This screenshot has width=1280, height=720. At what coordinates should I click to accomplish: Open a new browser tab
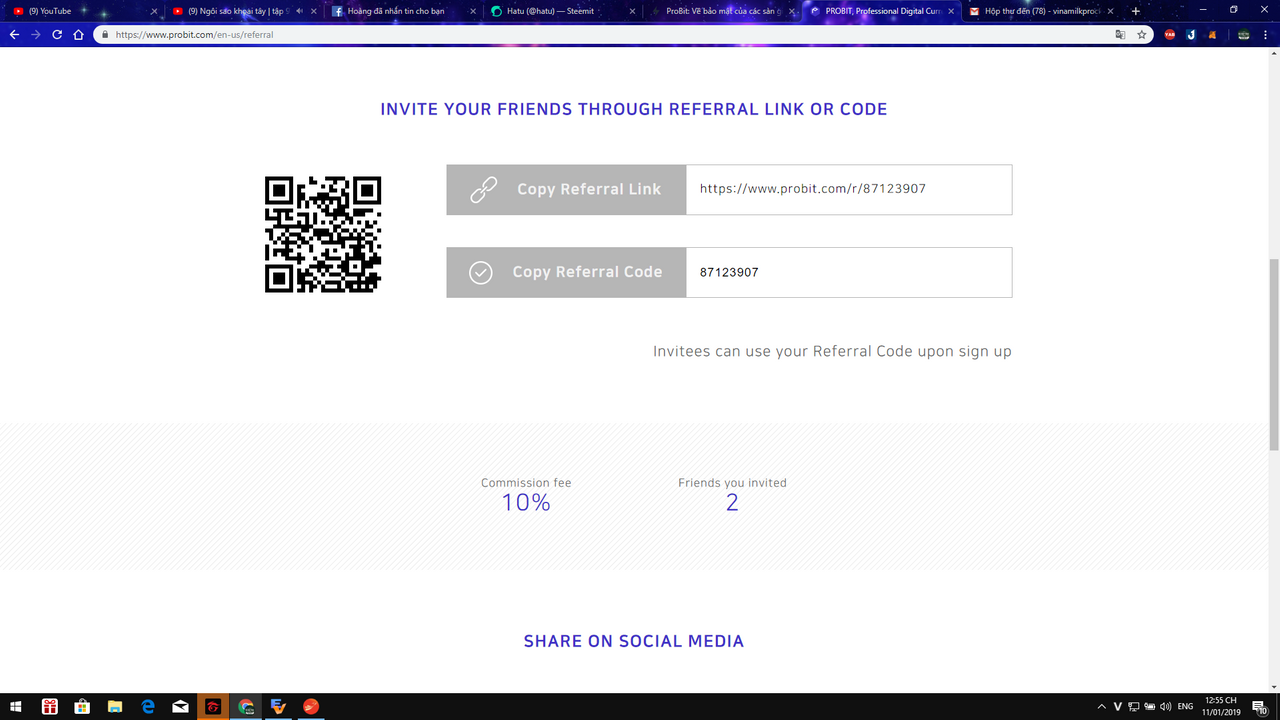[1136, 11]
